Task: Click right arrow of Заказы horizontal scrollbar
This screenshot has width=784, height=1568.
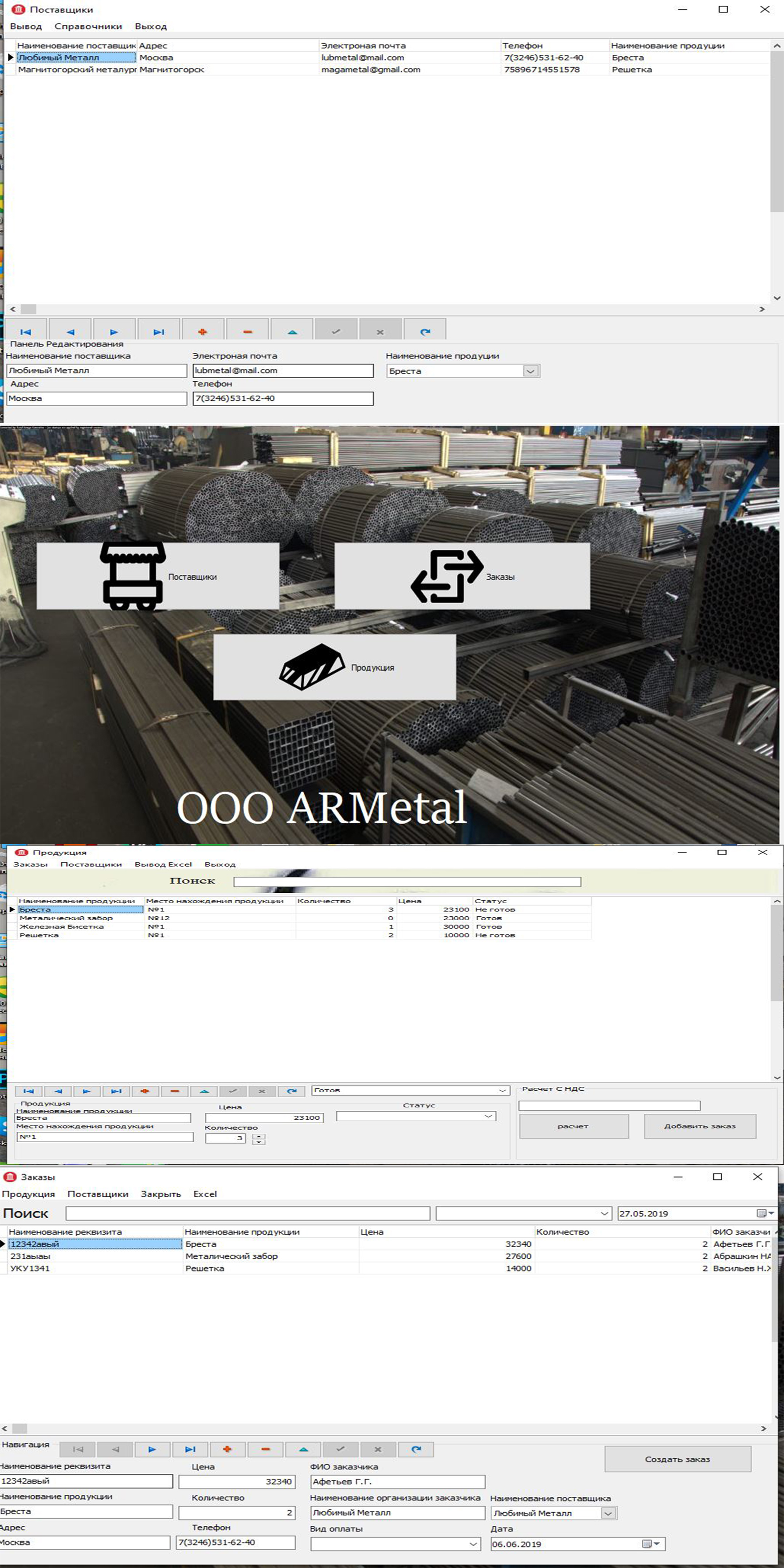Action: point(763,1428)
